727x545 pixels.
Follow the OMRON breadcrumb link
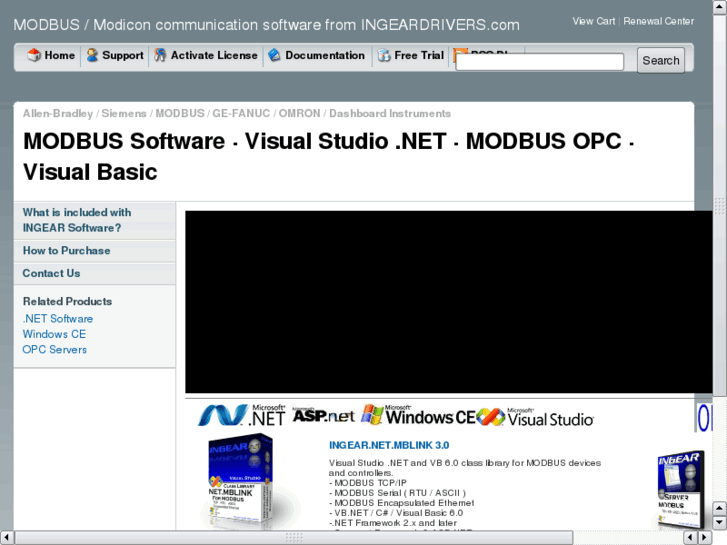300,113
